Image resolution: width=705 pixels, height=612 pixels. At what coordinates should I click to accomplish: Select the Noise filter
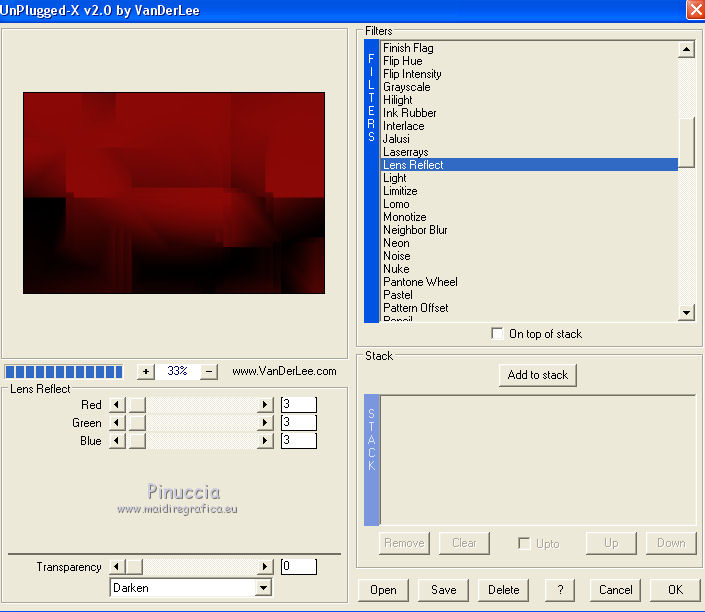(529, 256)
